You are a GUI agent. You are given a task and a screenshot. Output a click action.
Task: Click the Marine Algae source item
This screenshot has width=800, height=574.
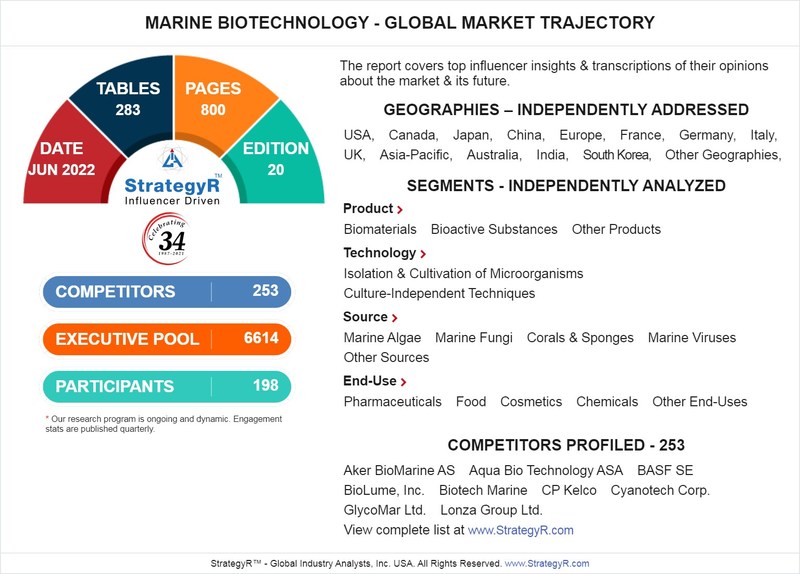click(382, 338)
